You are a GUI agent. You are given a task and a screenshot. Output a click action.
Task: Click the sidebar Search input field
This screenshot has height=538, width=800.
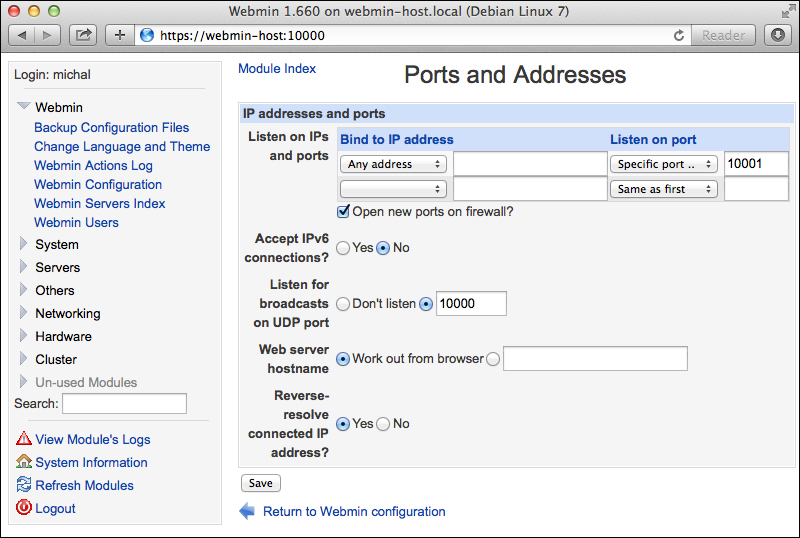[124, 403]
